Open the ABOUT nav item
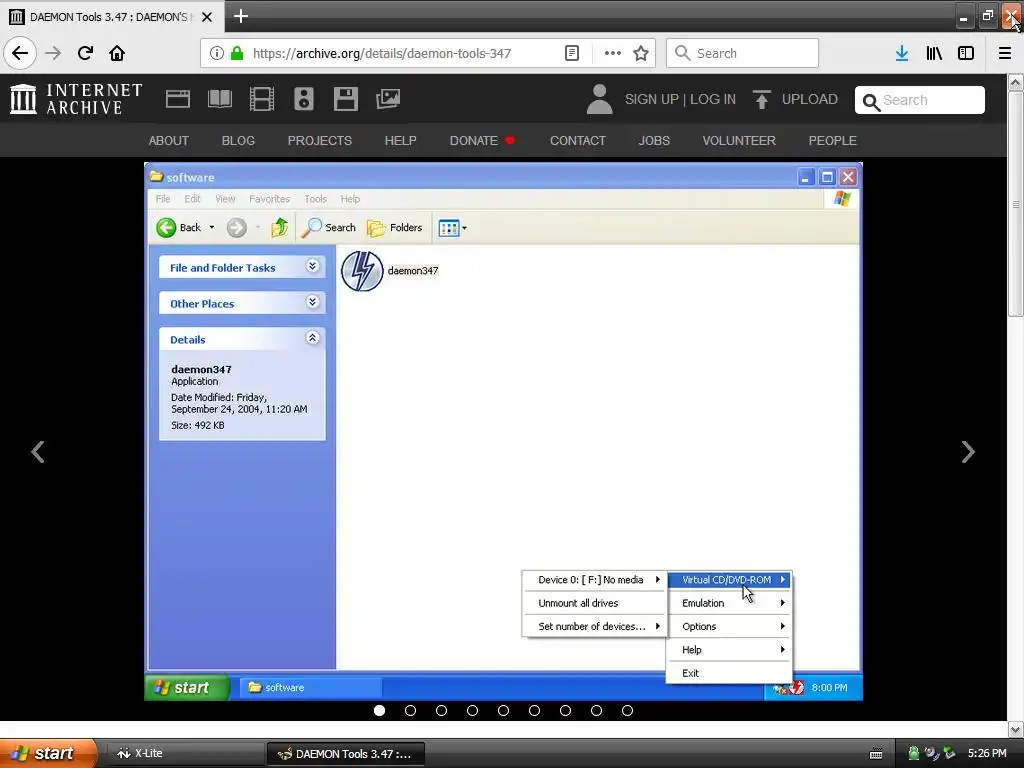The image size is (1024, 768). [x=168, y=140]
